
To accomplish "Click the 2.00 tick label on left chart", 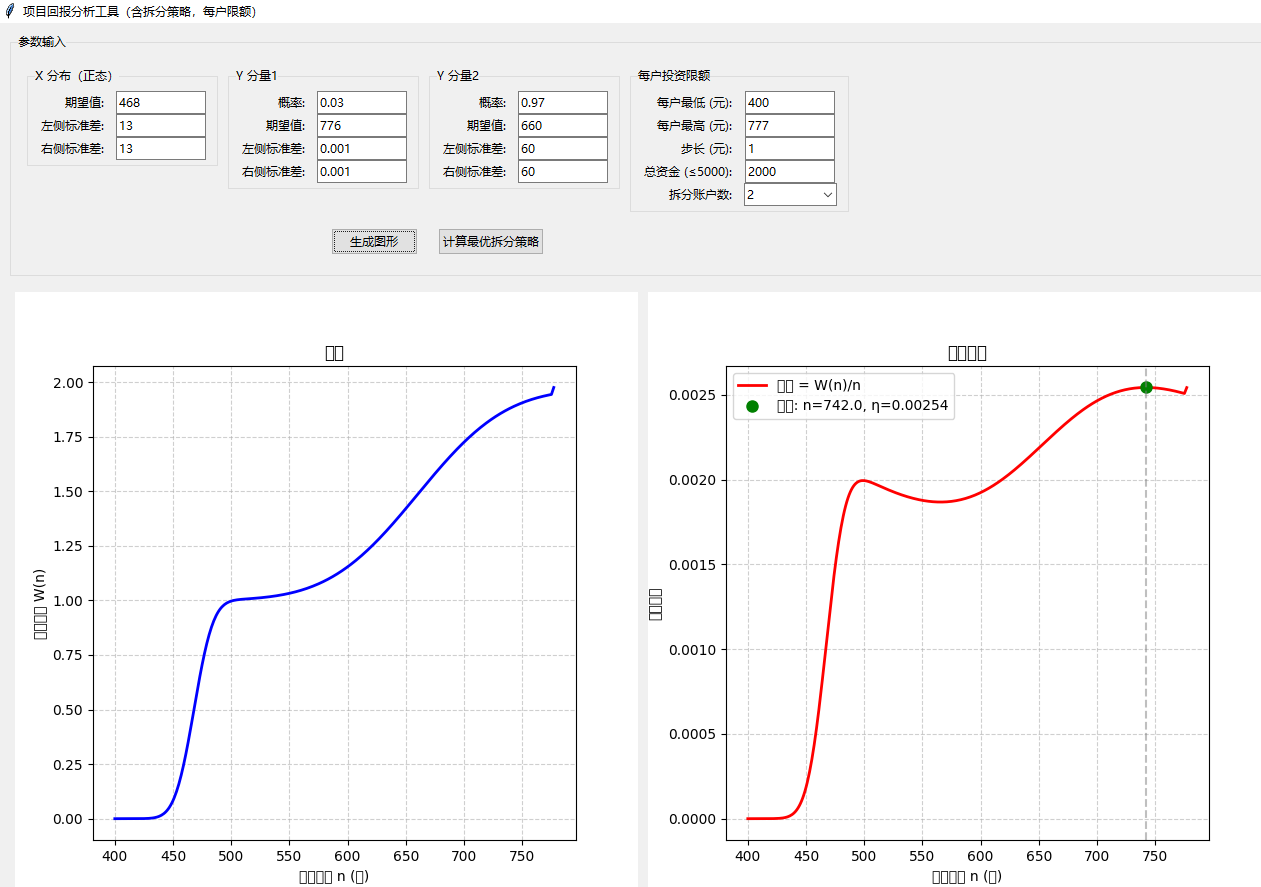I will [69, 383].
